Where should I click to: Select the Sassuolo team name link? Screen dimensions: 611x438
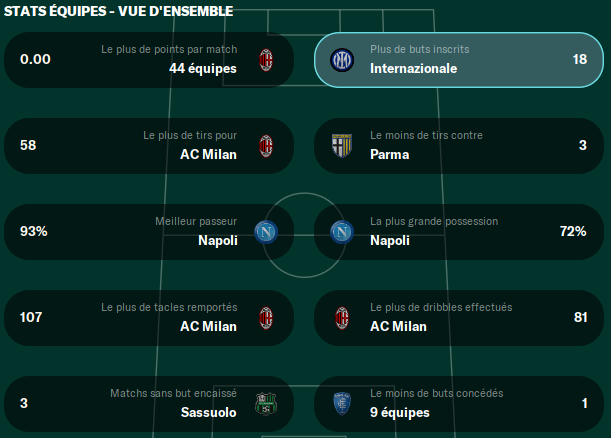[x=208, y=412]
